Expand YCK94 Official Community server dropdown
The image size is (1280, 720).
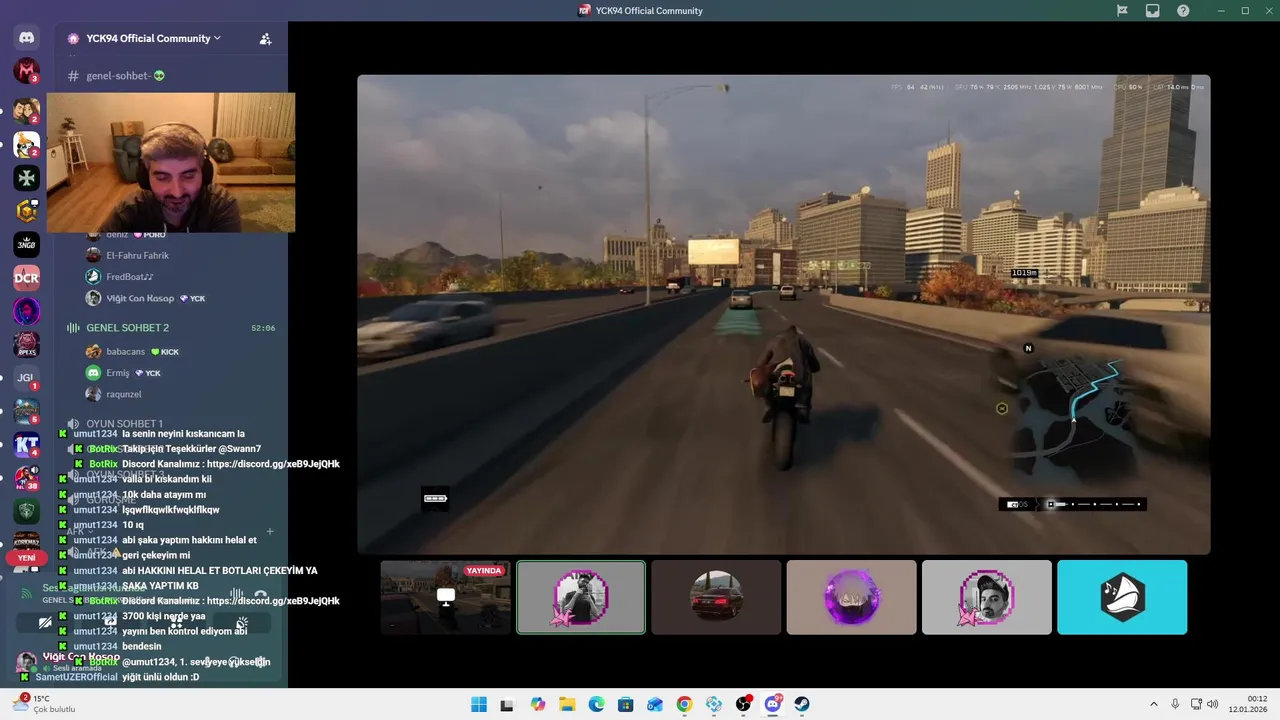coord(153,38)
